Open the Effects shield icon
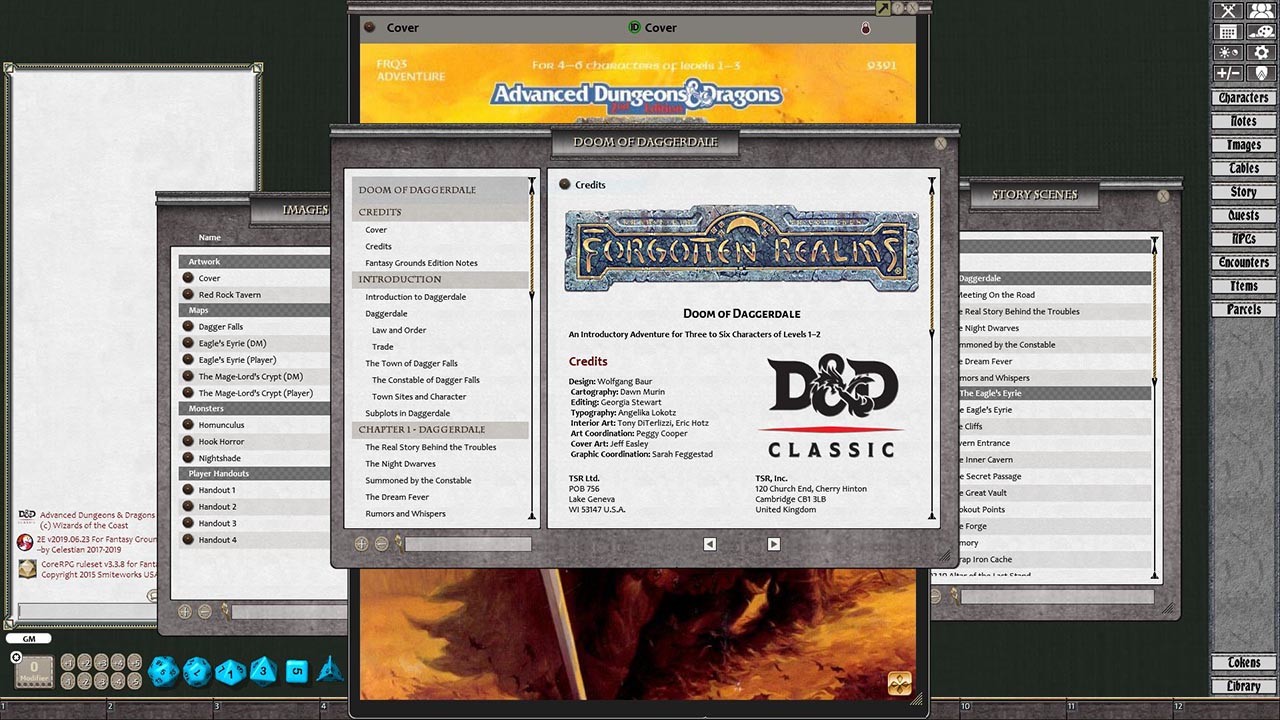Screen dimensions: 1280x720 (1260, 74)
